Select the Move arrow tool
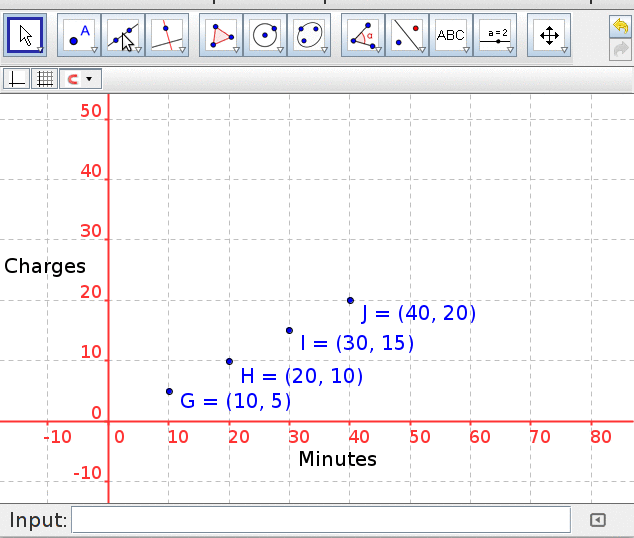The height and width of the screenshot is (538, 634). (26, 35)
